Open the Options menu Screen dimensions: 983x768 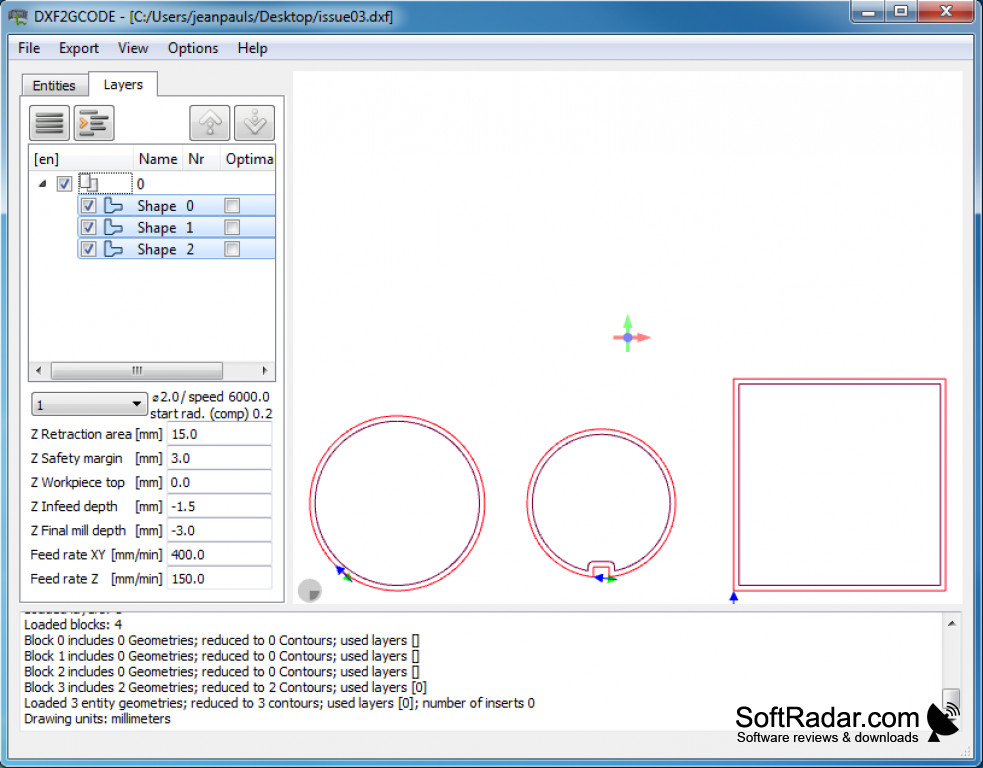193,48
